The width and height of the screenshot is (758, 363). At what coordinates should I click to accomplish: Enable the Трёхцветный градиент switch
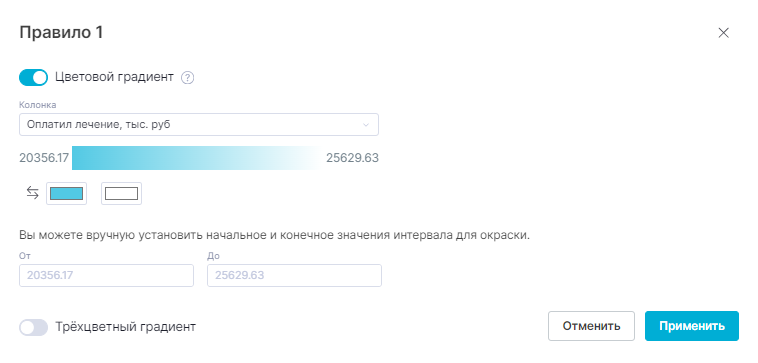(x=33, y=327)
